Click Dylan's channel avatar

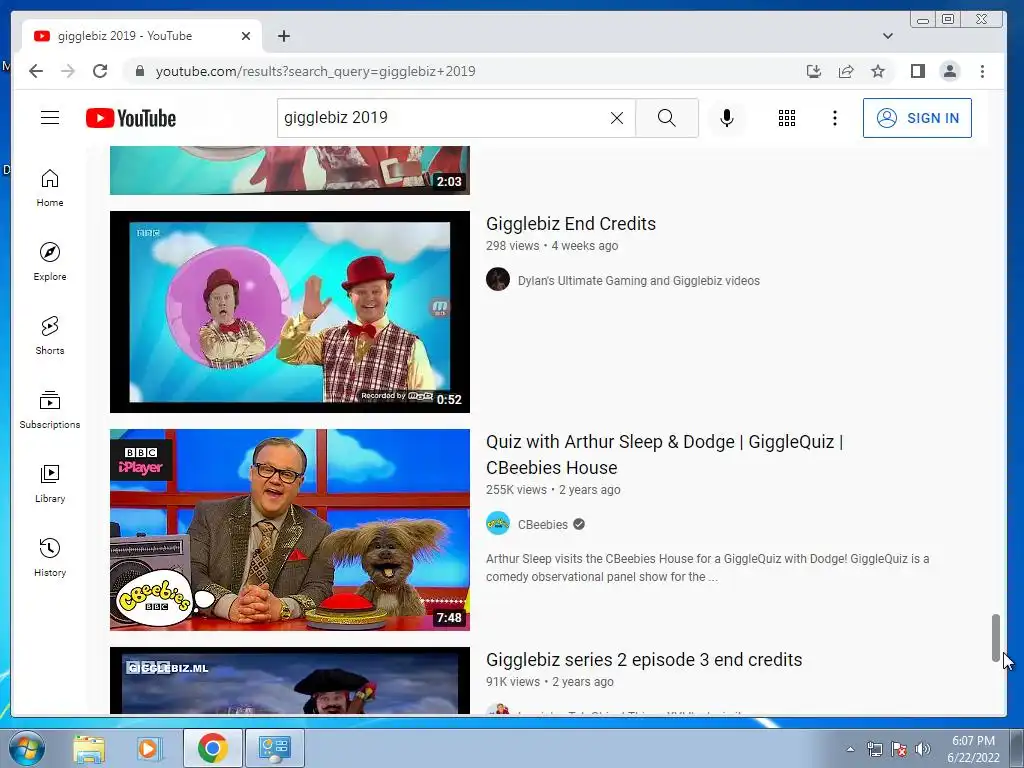(498, 279)
